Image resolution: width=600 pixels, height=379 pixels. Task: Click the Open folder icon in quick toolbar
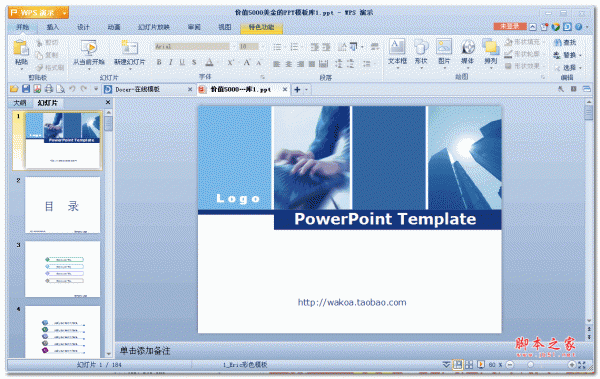click(x=14, y=89)
